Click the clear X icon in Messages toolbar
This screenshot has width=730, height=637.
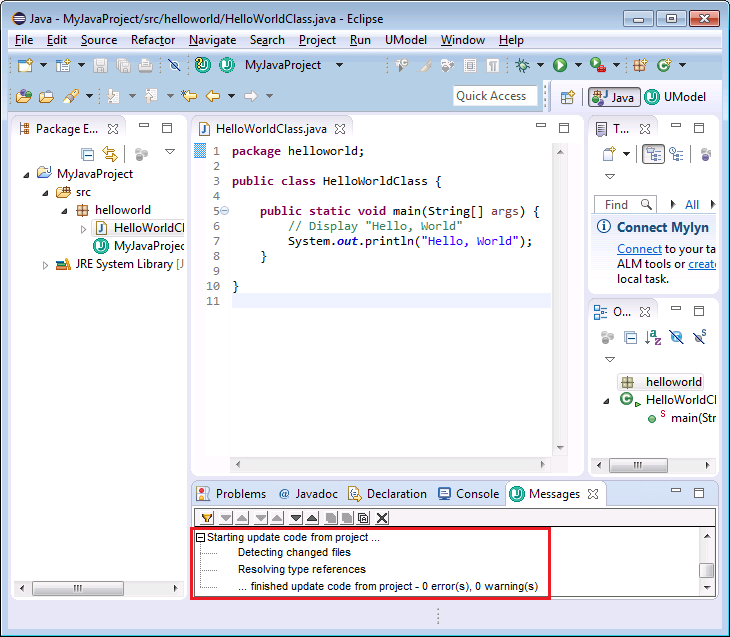point(382,517)
